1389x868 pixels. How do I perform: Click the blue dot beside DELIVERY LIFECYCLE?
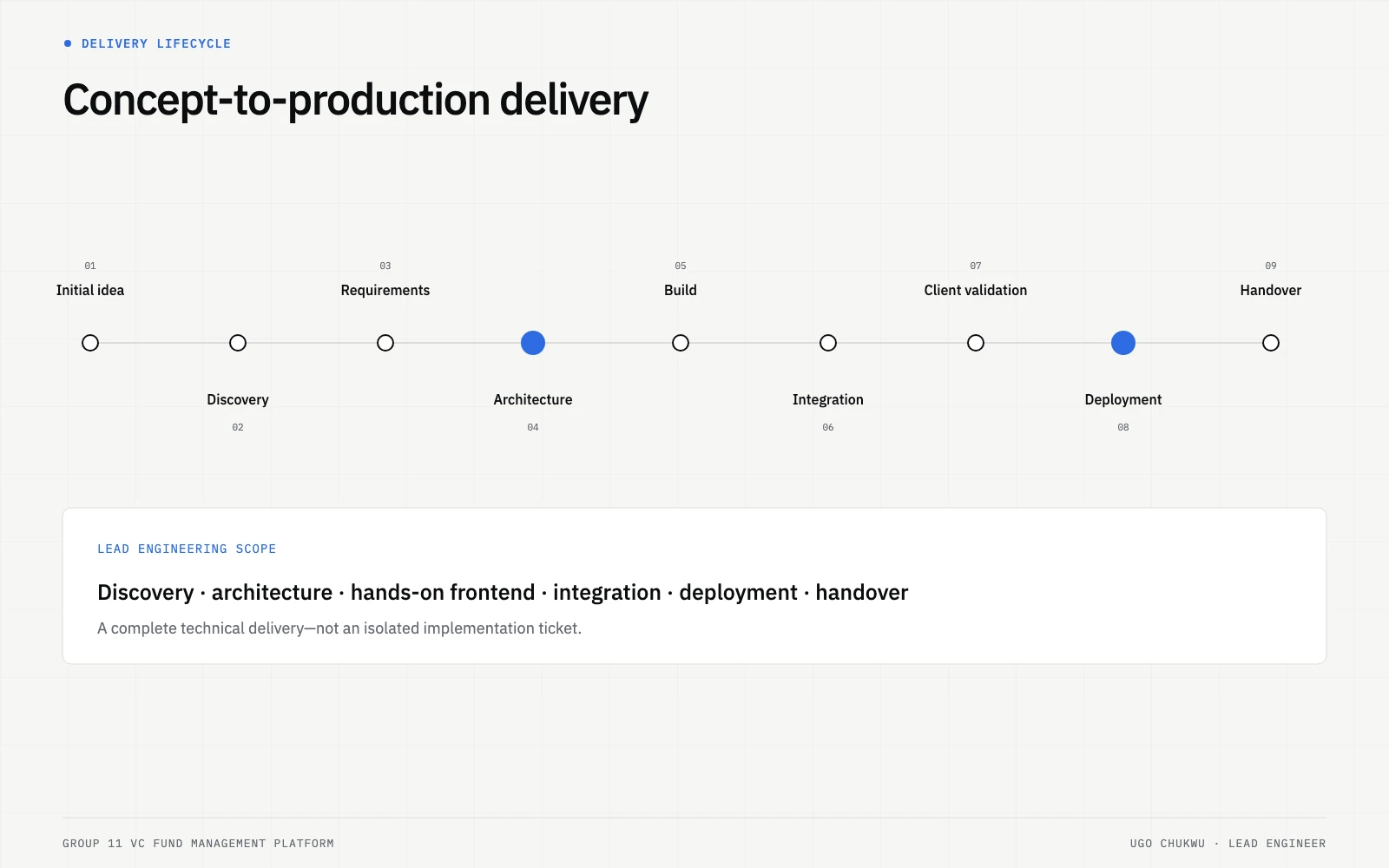click(68, 43)
